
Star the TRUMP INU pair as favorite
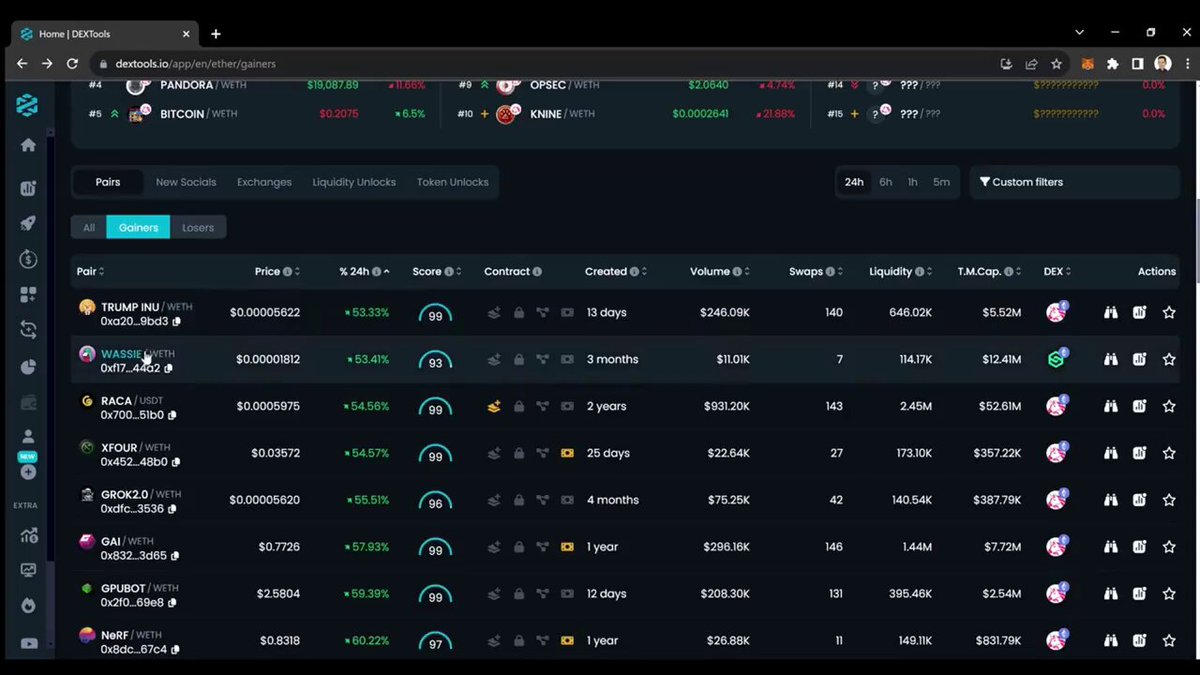click(x=1168, y=313)
